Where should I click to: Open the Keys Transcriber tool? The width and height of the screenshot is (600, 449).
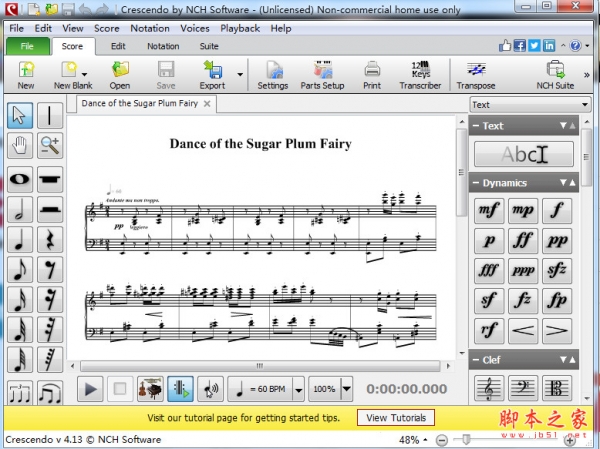(420, 75)
